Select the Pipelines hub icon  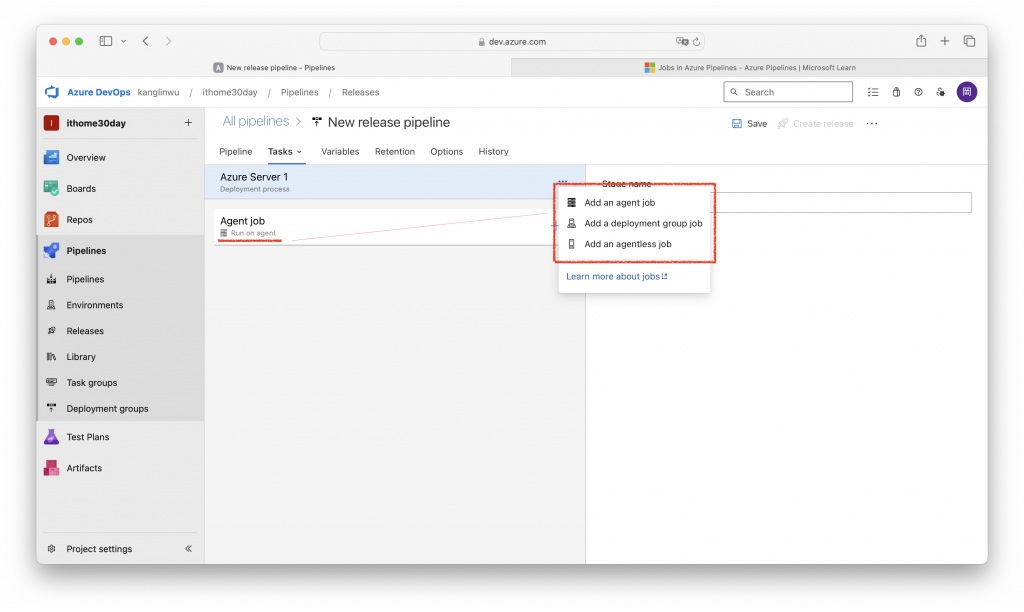click(52, 251)
